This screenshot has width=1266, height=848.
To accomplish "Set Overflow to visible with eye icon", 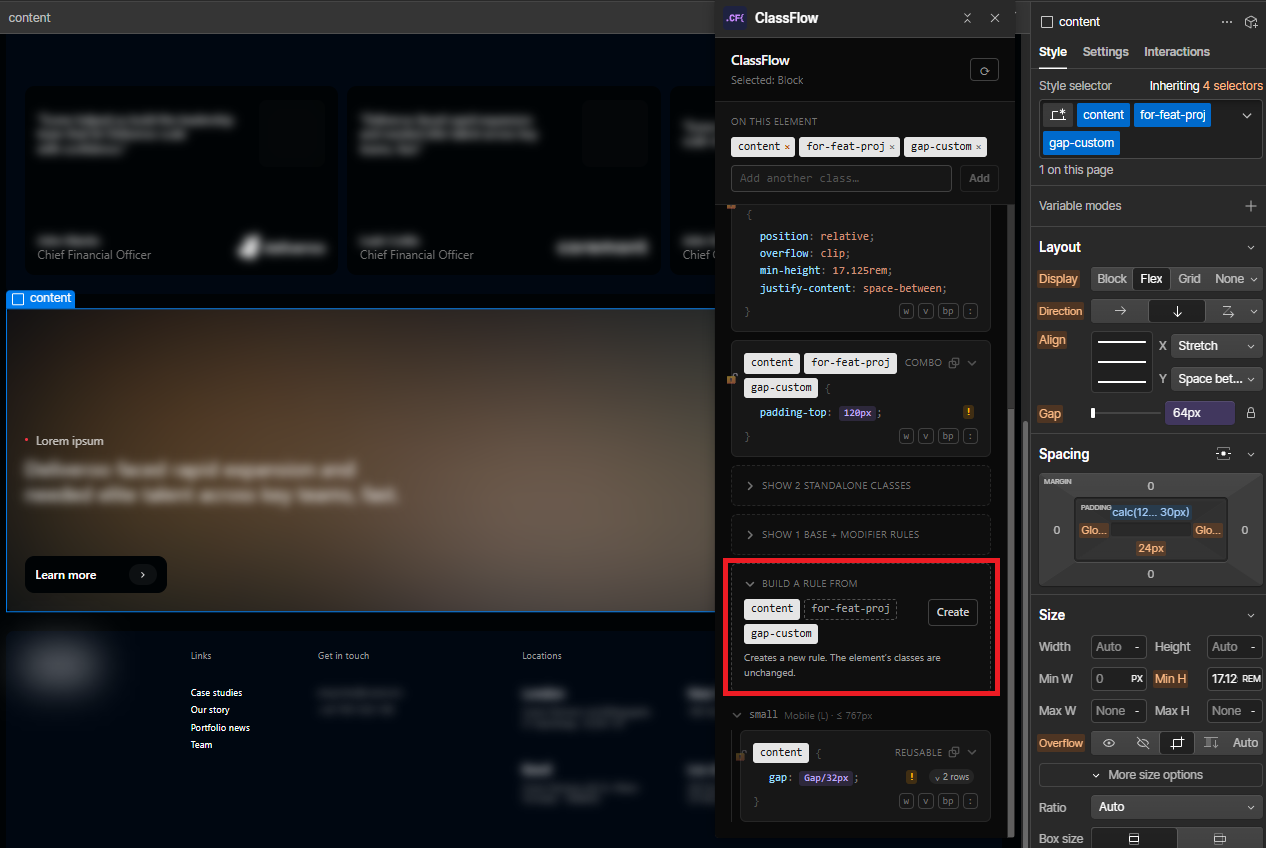I will tap(1109, 743).
